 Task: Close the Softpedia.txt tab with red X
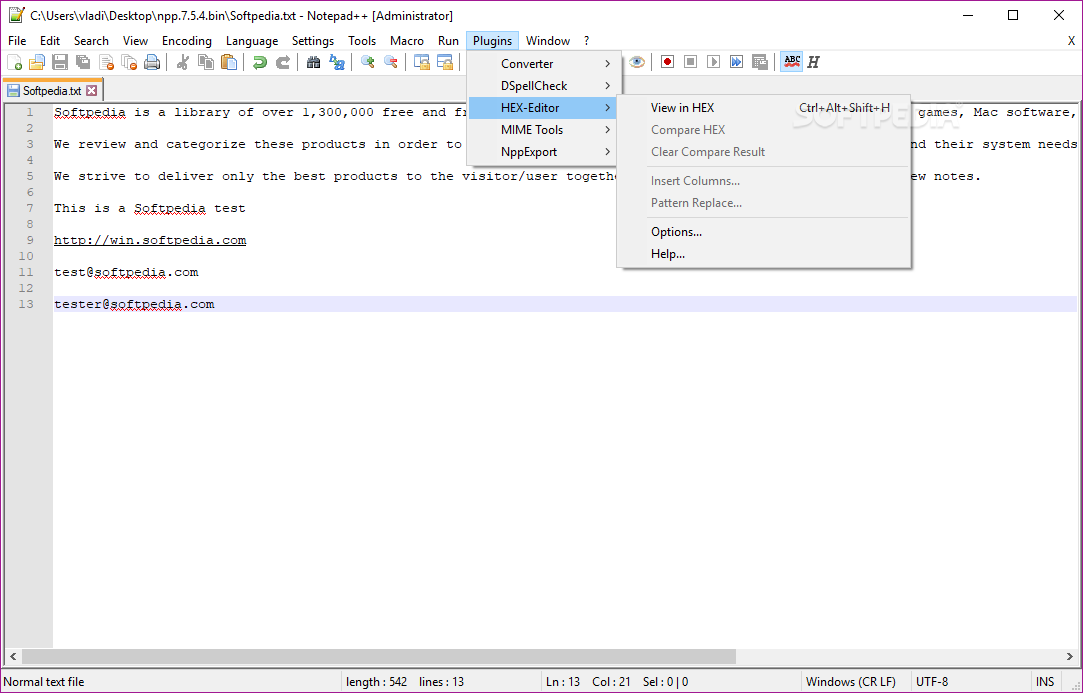click(91, 91)
